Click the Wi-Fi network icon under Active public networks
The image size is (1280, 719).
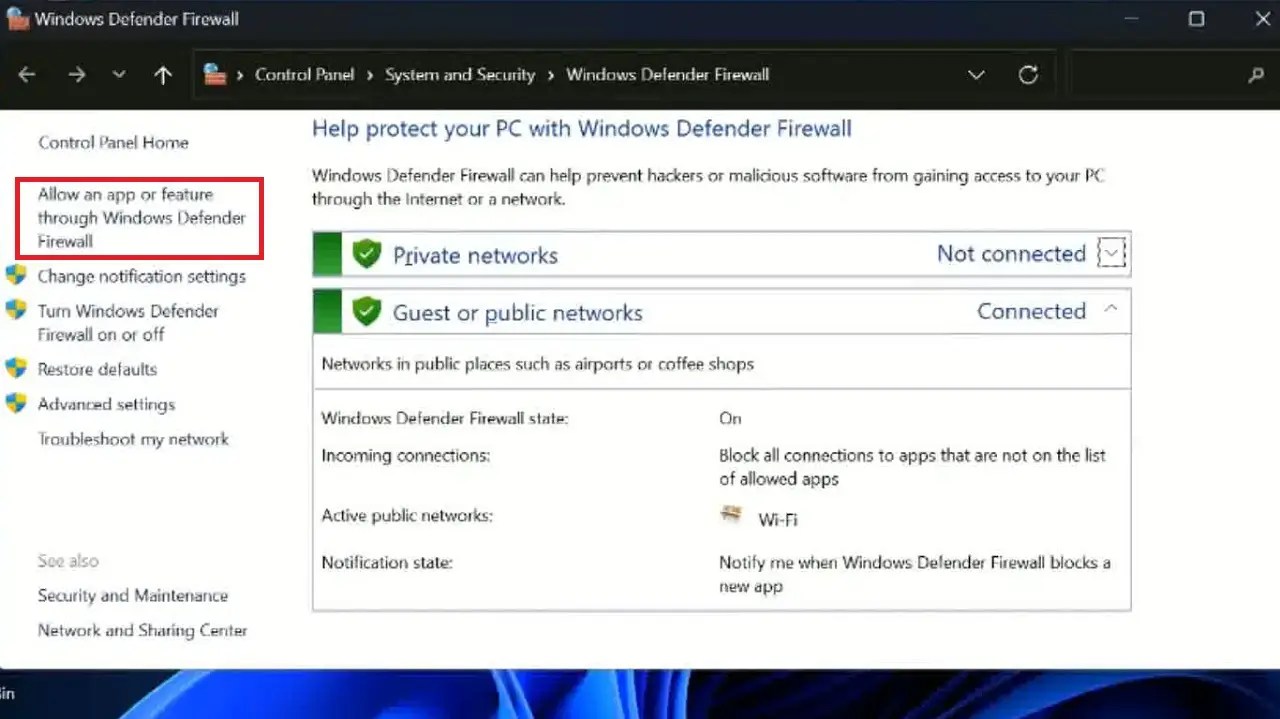point(729,517)
